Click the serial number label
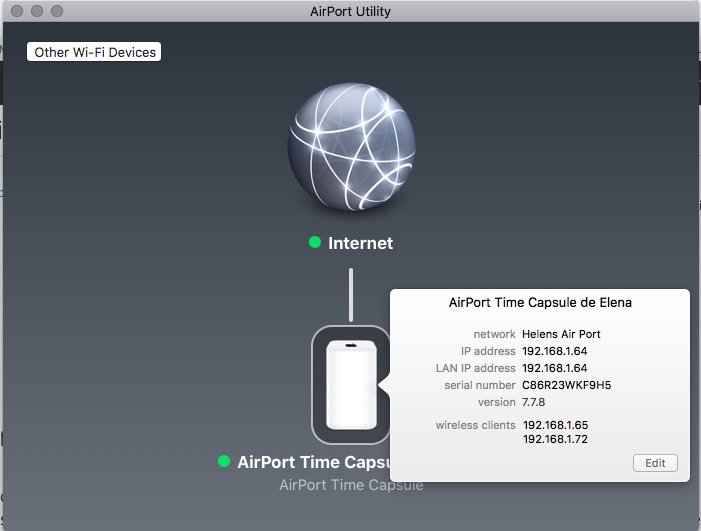Screen dimensions: 701x531 (480, 385)
